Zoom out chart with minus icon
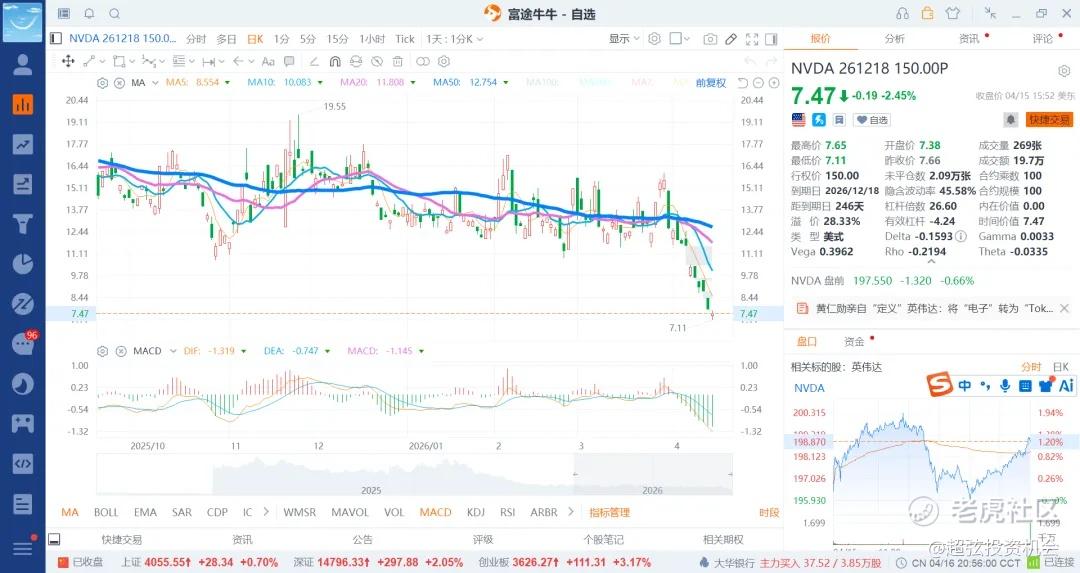 (758, 83)
